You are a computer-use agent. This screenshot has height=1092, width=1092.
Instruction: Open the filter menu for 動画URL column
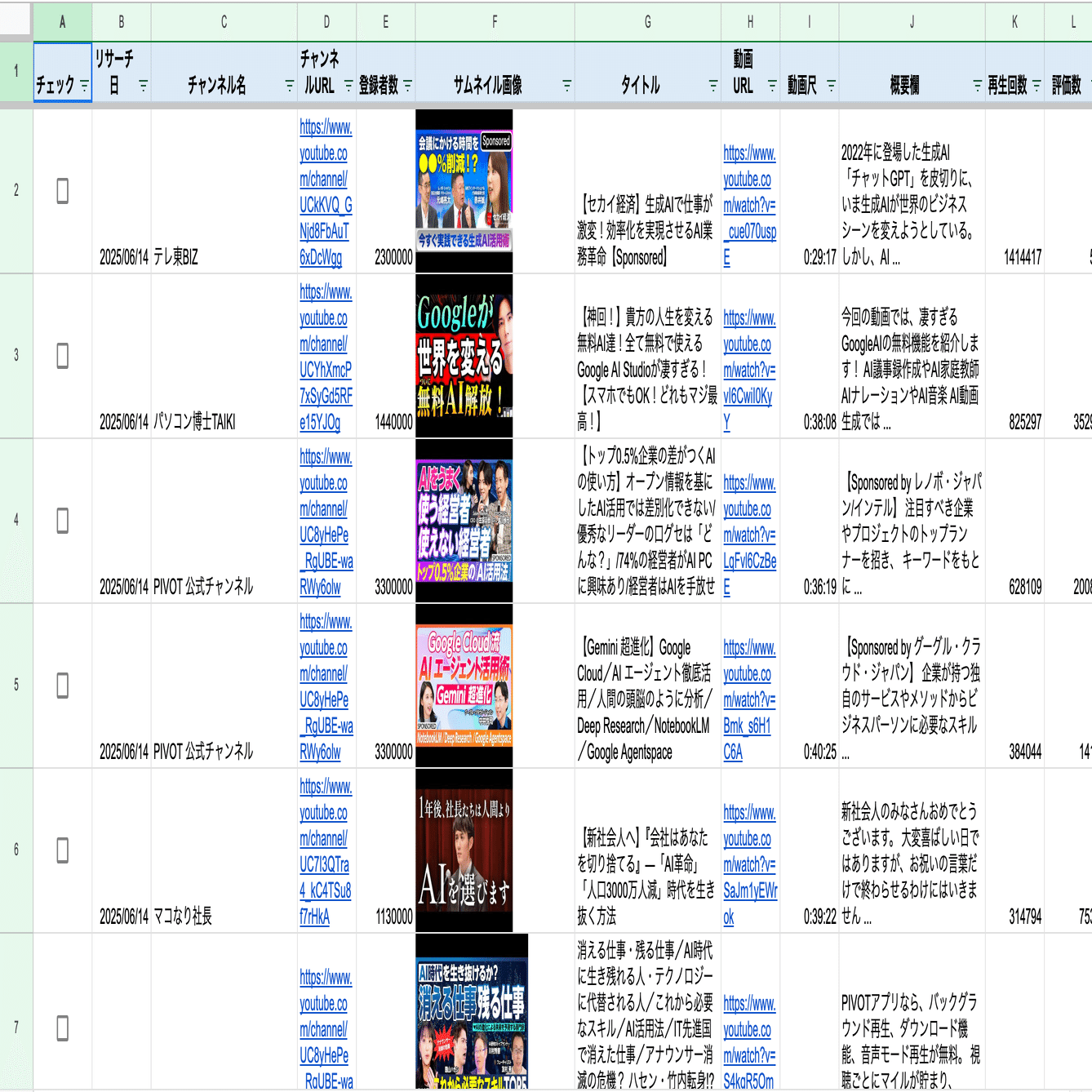(772, 85)
